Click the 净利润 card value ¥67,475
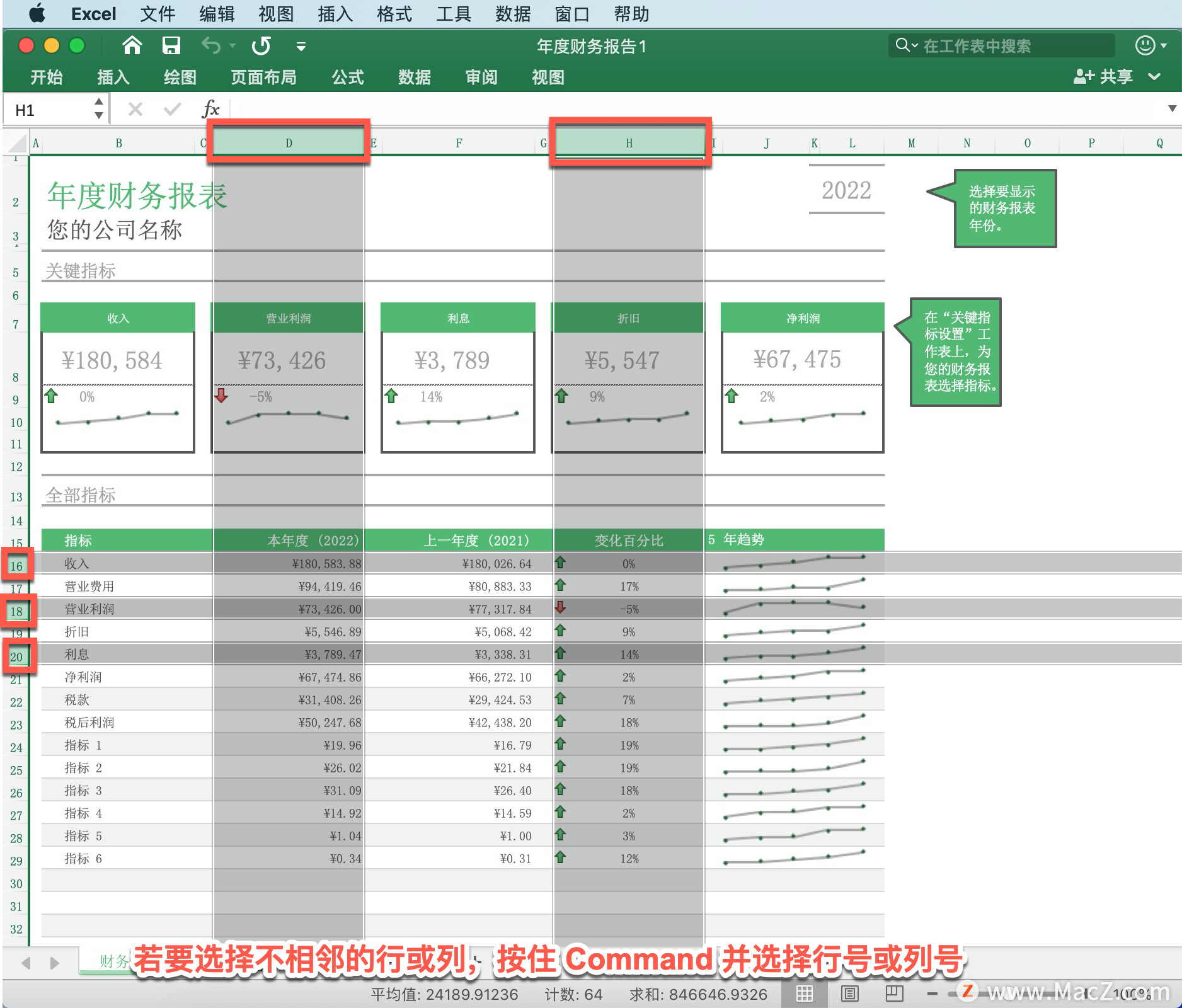The width and height of the screenshot is (1182, 1008). (797, 359)
